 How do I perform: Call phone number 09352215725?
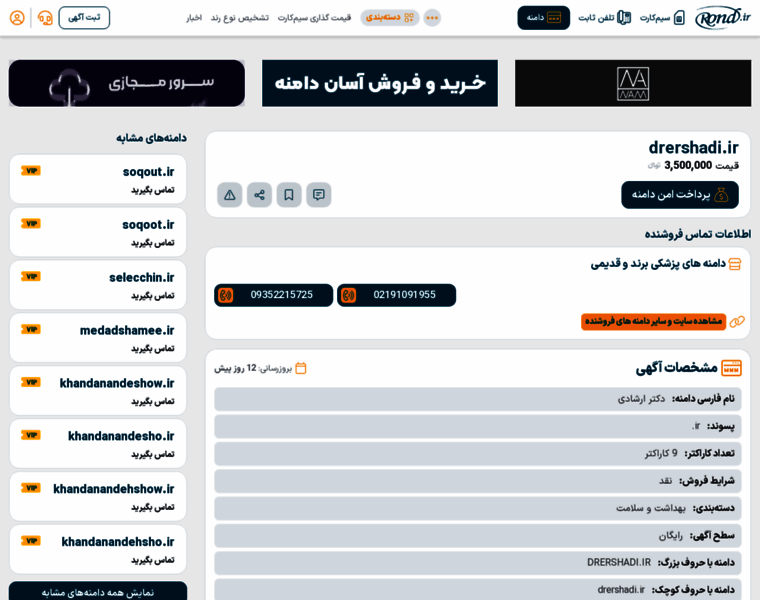point(273,295)
